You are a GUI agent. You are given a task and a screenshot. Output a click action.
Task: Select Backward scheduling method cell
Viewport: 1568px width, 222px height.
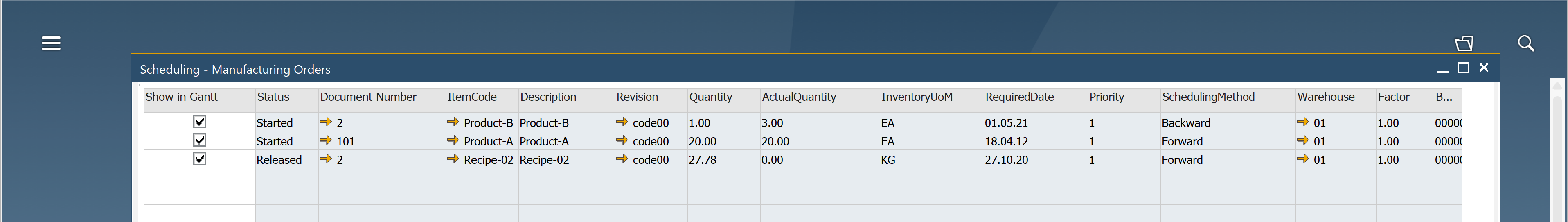(1228, 122)
